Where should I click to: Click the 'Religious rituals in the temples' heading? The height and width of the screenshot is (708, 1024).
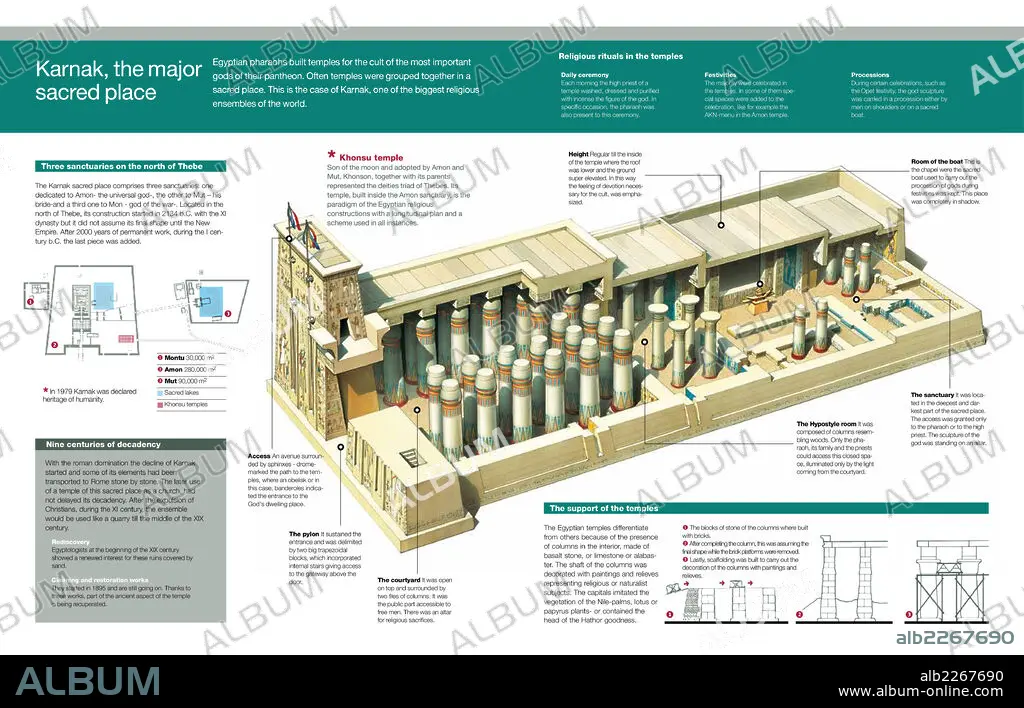[x=620, y=56]
